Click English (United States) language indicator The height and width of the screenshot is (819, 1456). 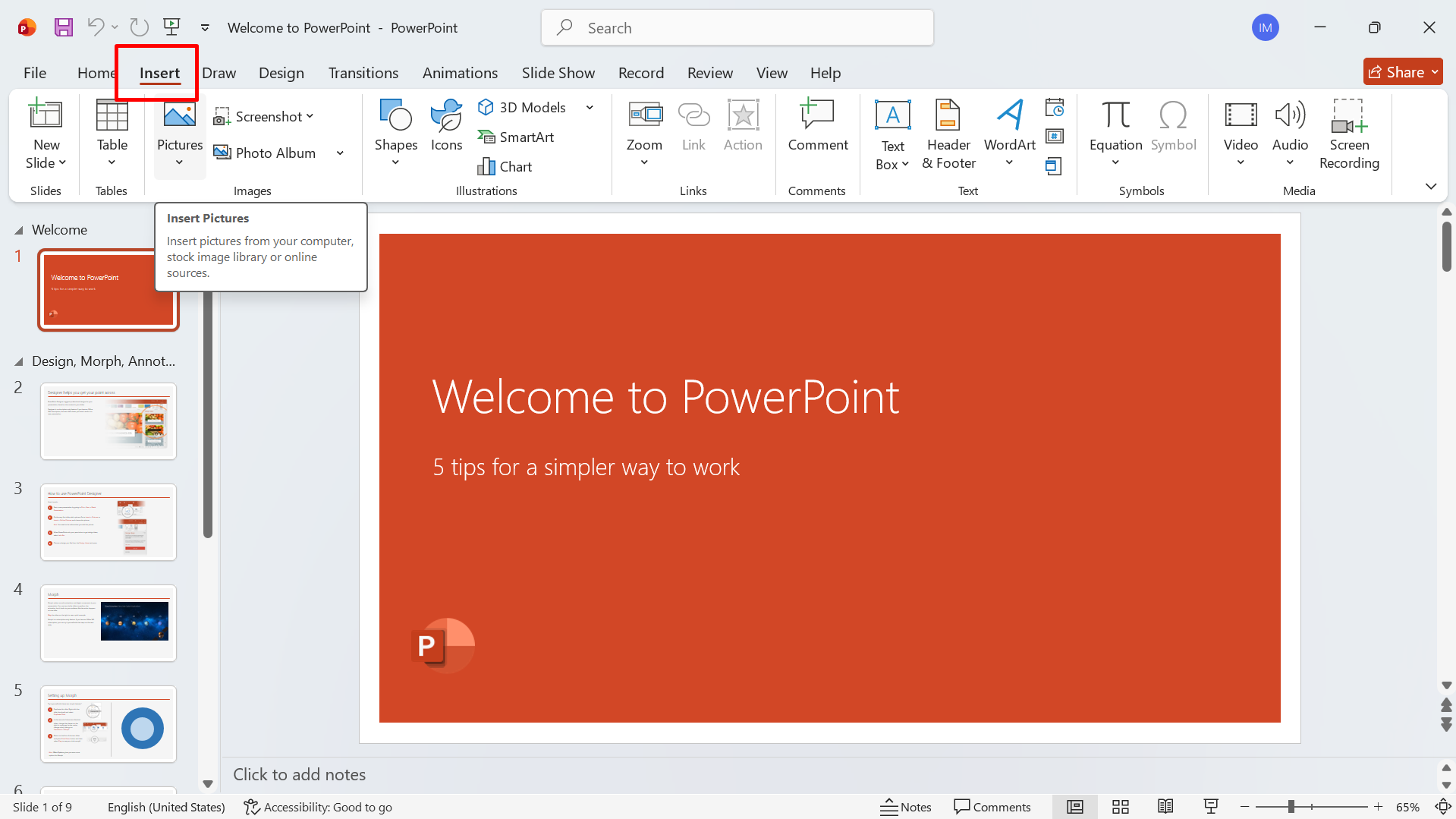(x=166, y=807)
